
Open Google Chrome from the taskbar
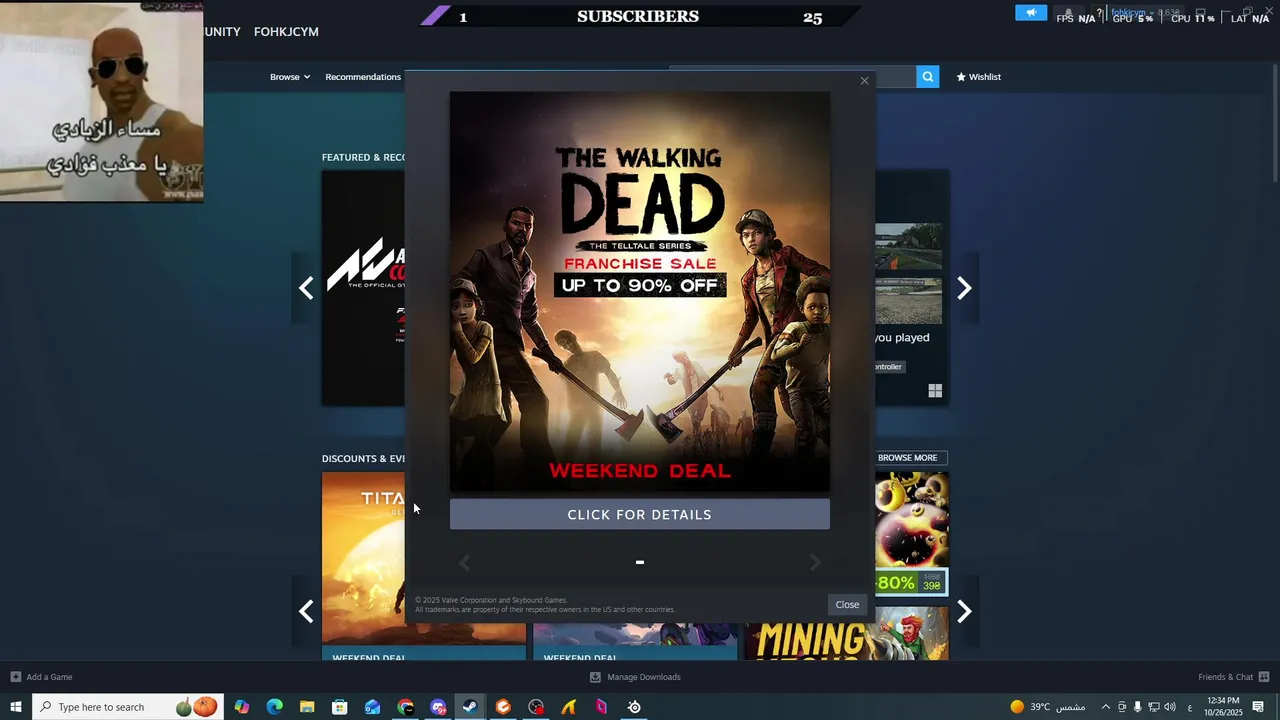(405, 707)
